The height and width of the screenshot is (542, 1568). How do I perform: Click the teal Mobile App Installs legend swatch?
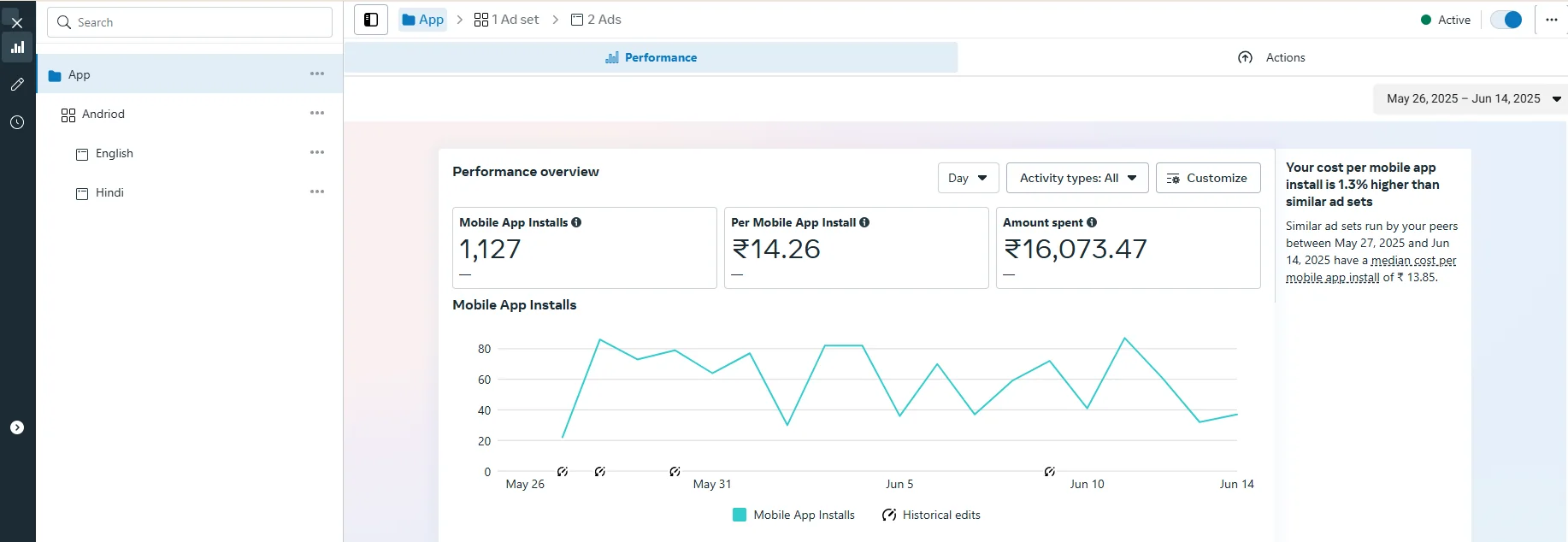(740, 515)
